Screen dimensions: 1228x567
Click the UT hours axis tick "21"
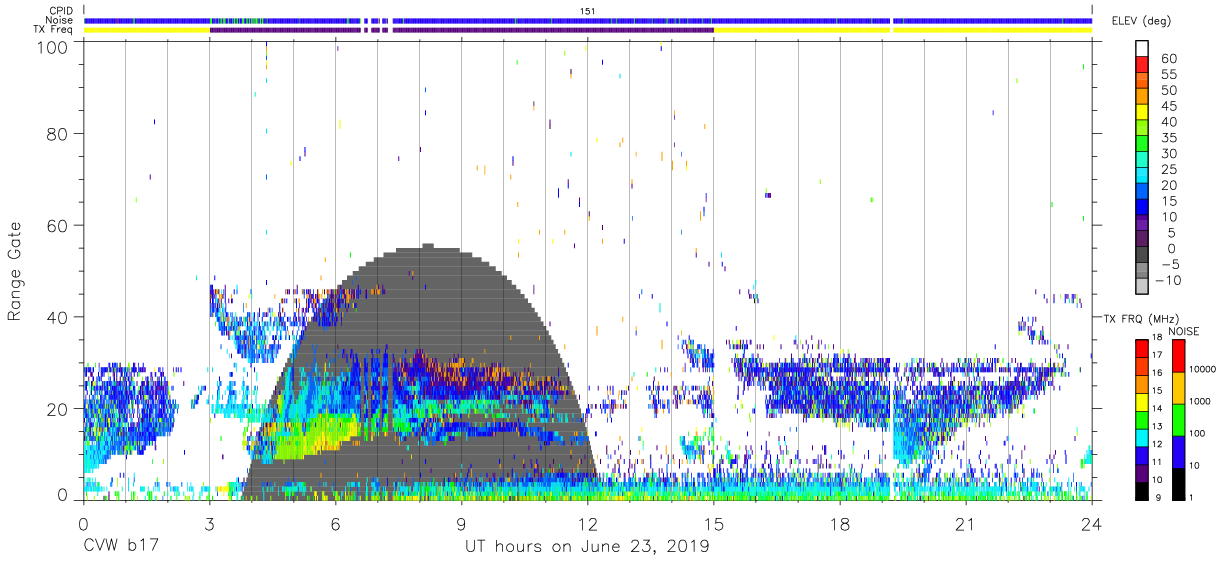[x=966, y=524]
